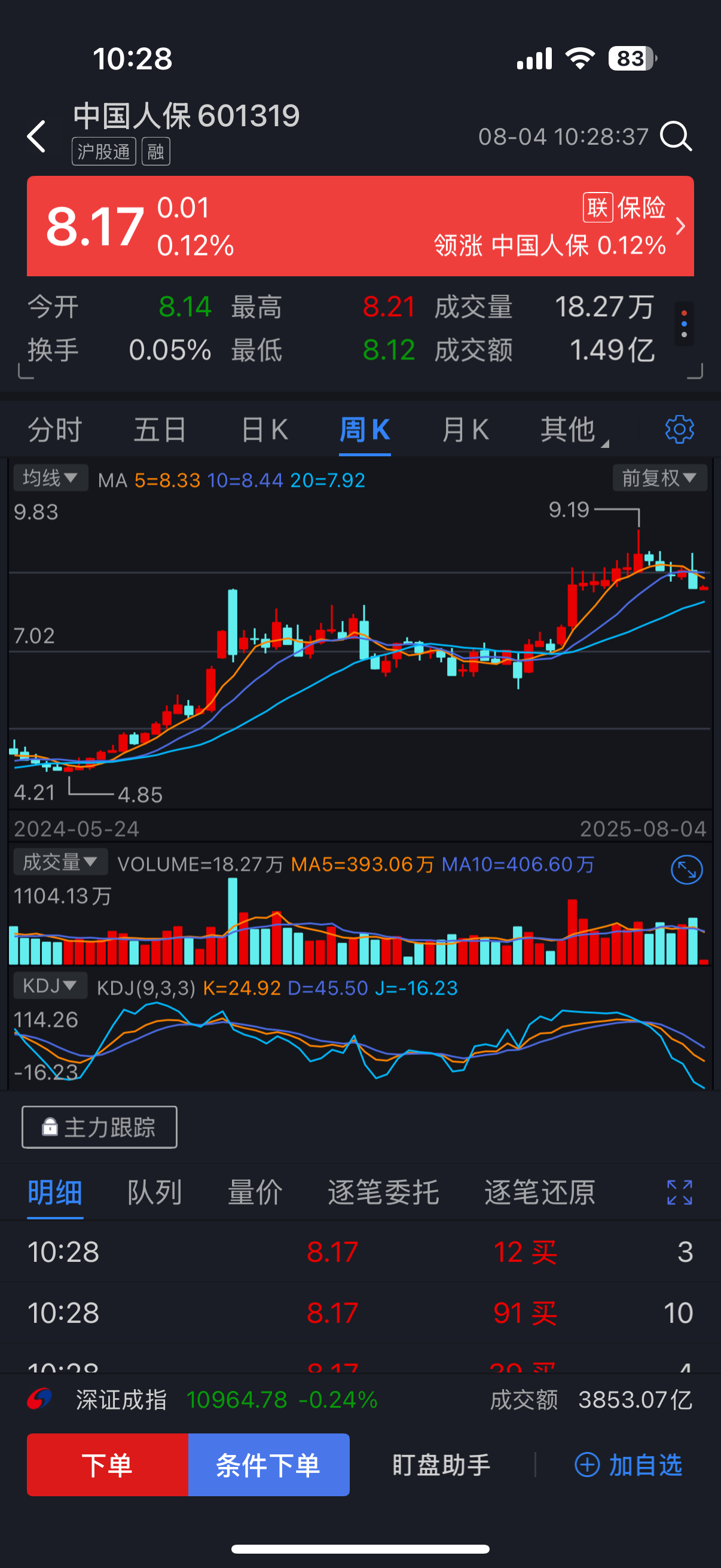
Task: Tap the K=24.92 KDJ readout
Action: pos(242,987)
